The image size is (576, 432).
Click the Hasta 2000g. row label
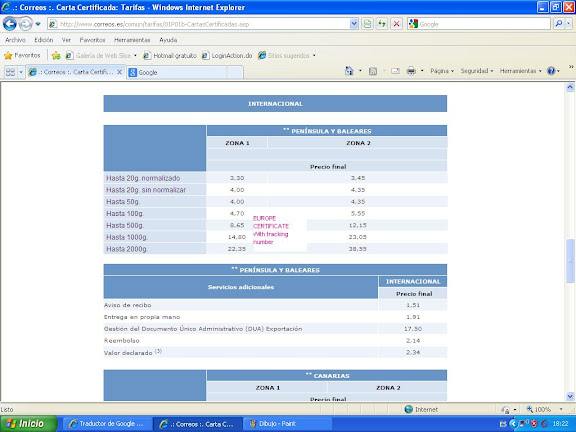[x=127, y=249]
